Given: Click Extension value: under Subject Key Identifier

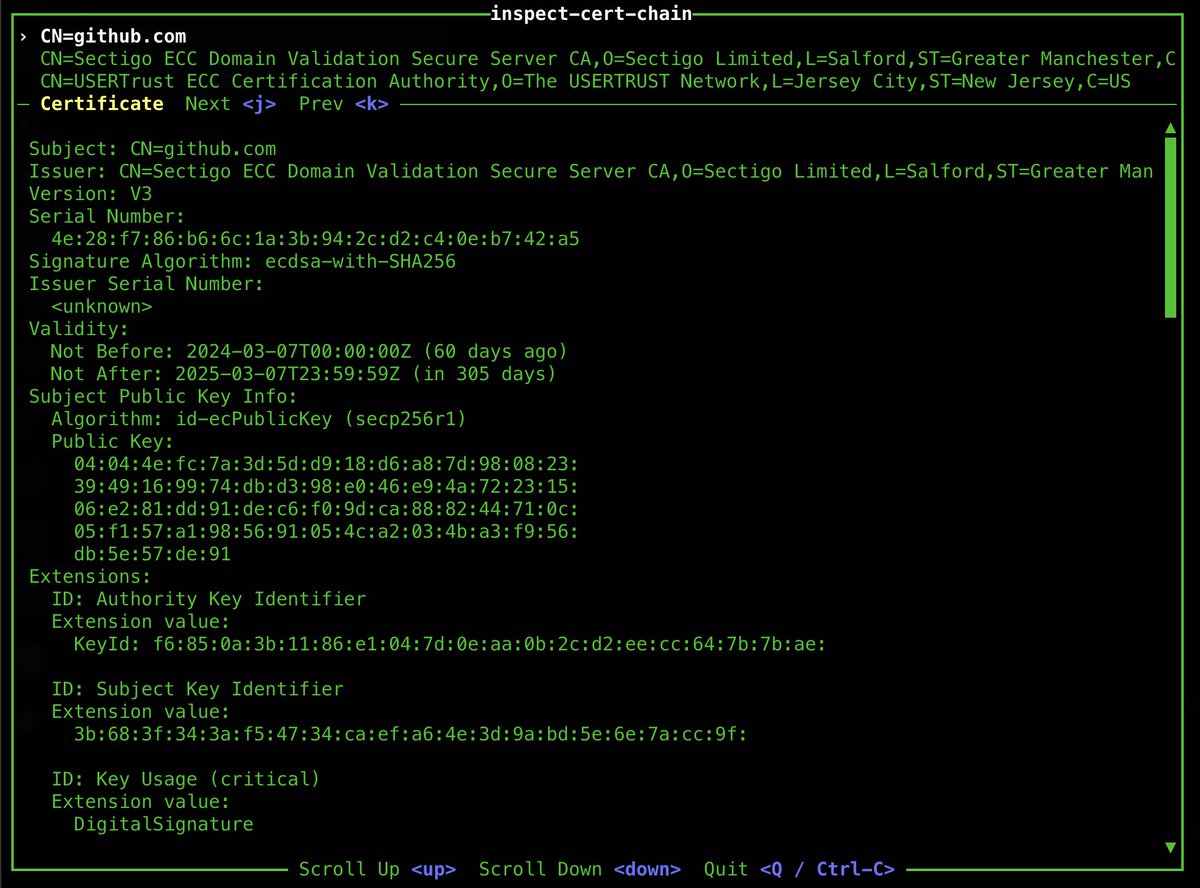Looking at the screenshot, I should click(141, 711).
